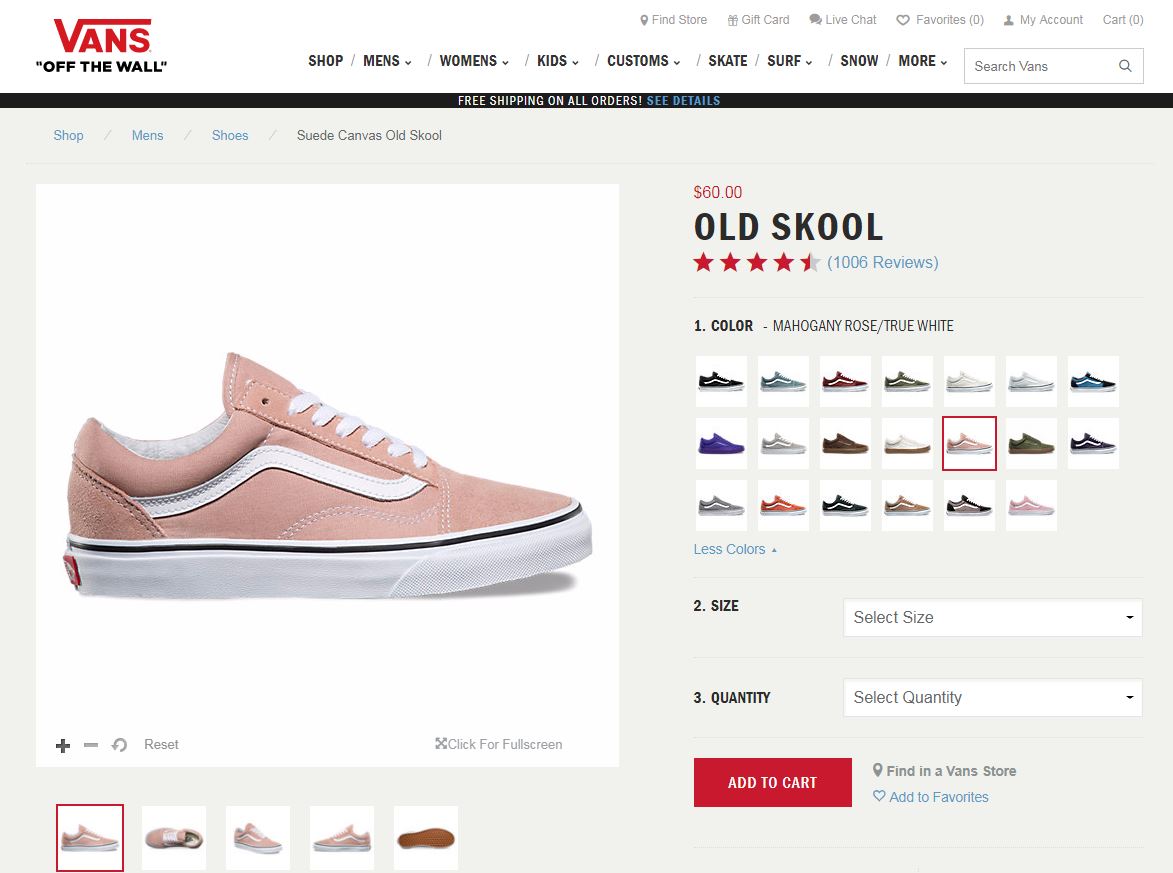This screenshot has height=873, width=1173.
Task: Click the Gift Card icon
Action: pos(732,20)
